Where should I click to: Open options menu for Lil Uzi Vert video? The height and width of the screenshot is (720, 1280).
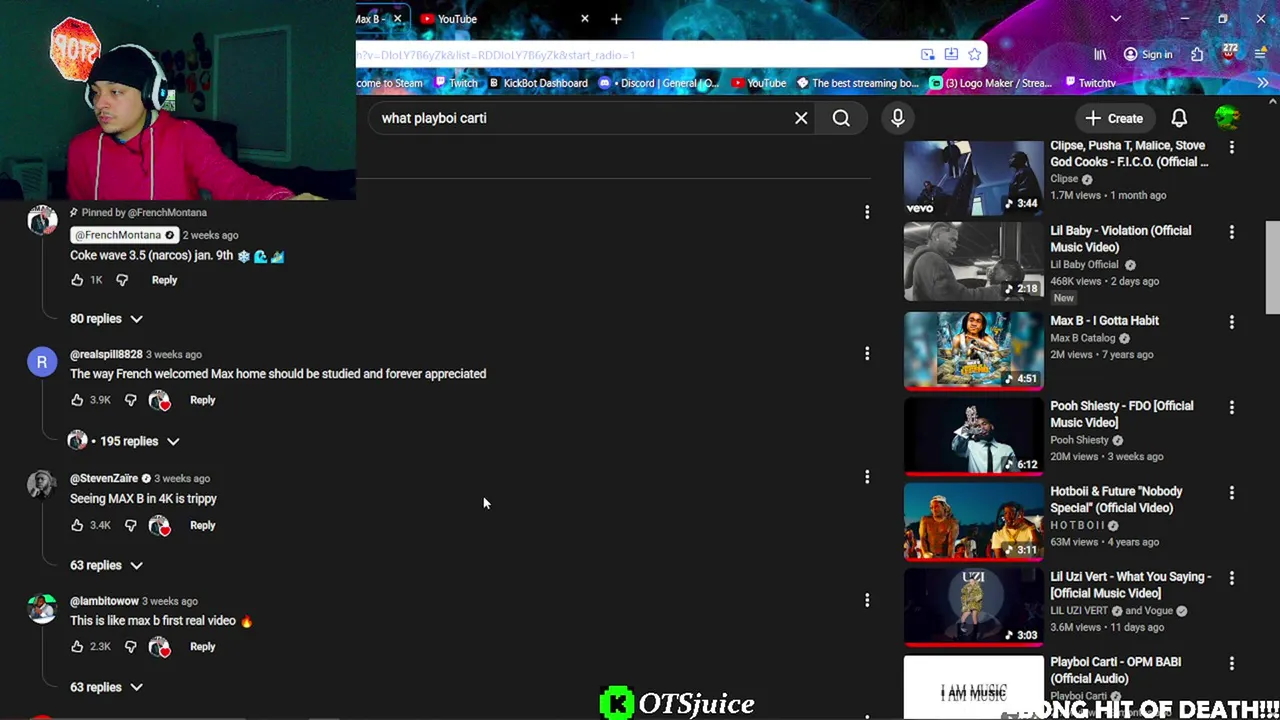1231,578
